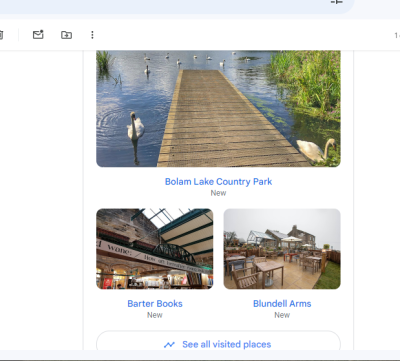The height and width of the screenshot is (361, 400).
Task: Mark the email as unread
Action: (x=38, y=35)
